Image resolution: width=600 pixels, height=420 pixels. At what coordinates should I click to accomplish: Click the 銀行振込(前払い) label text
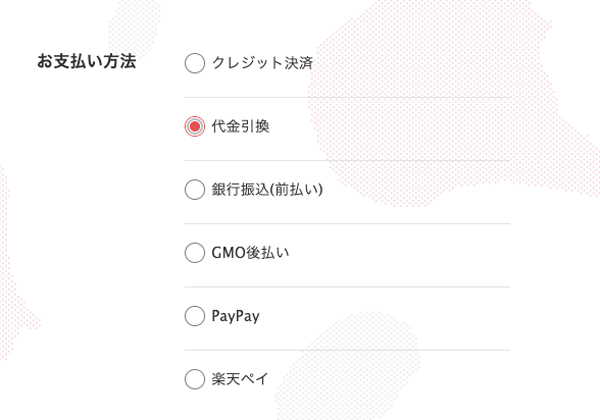point(267,190)
